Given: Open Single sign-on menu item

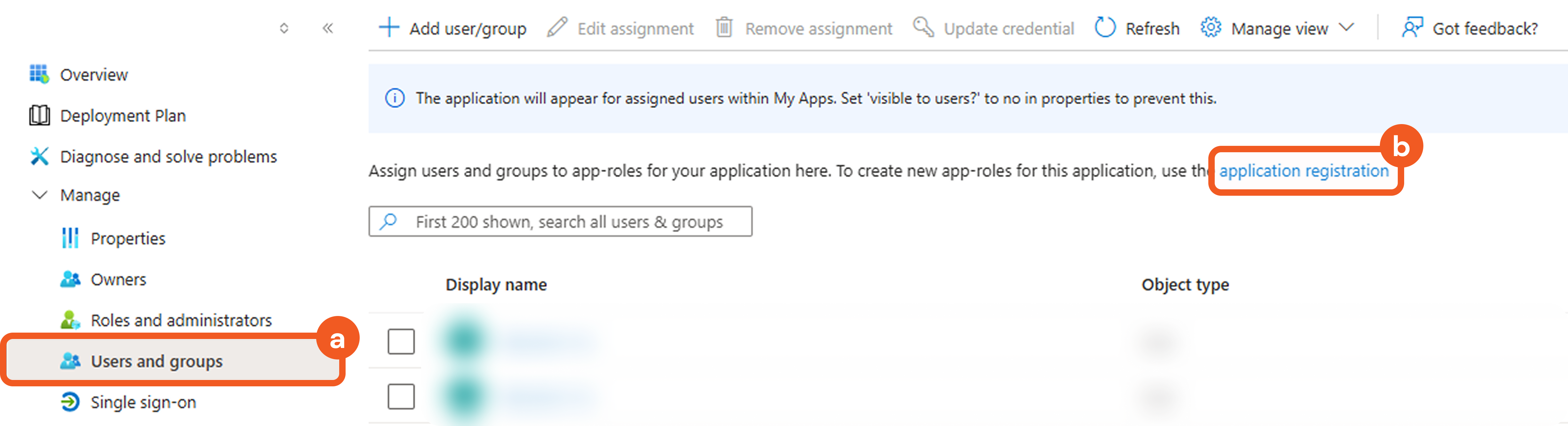Looking at the screenshot, I should [143, 402].
